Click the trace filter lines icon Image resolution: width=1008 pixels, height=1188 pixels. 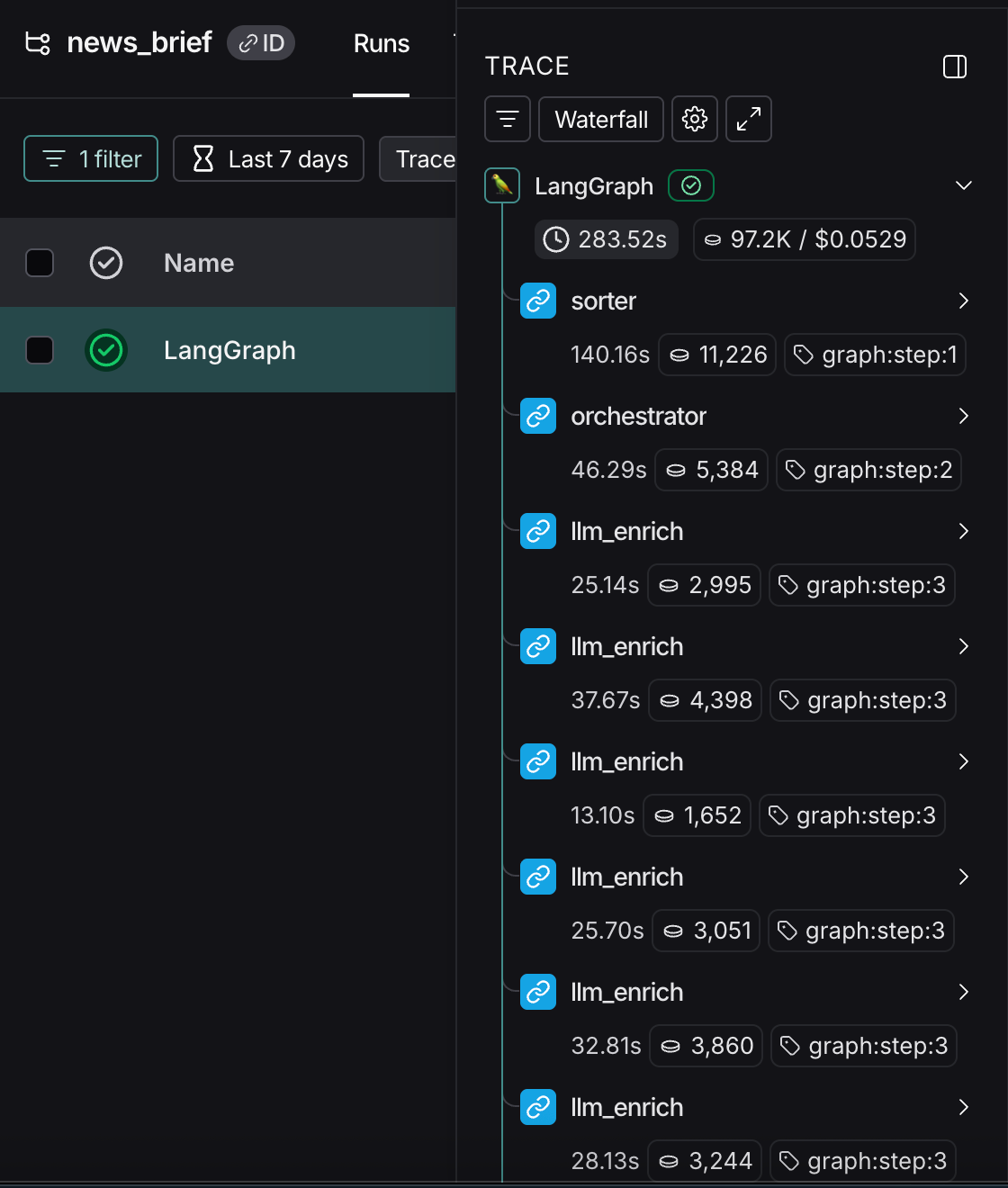click(508, 119)
